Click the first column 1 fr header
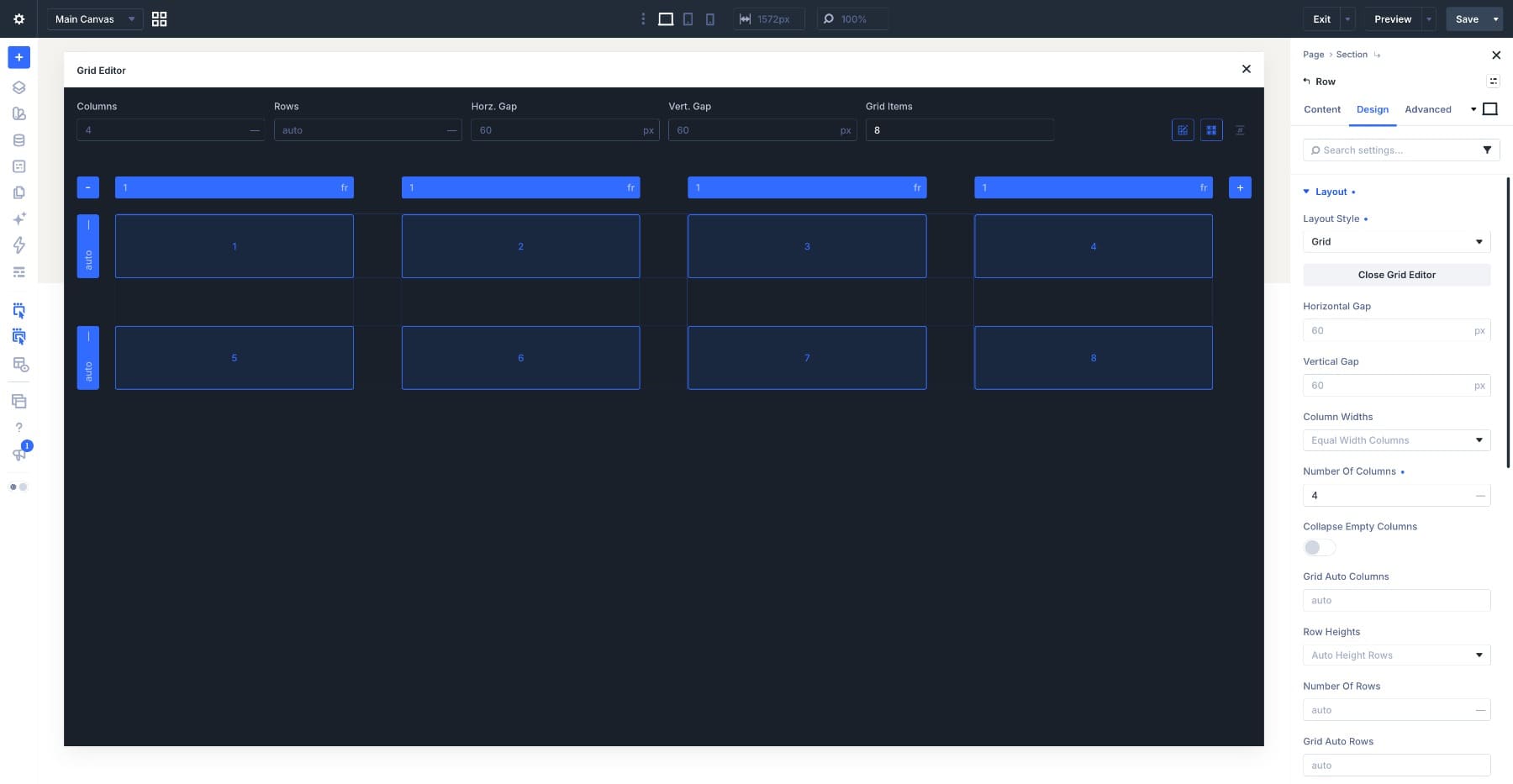Image resolution: width=1513 pixels, height=784 pixels. (x=235, y=187)
